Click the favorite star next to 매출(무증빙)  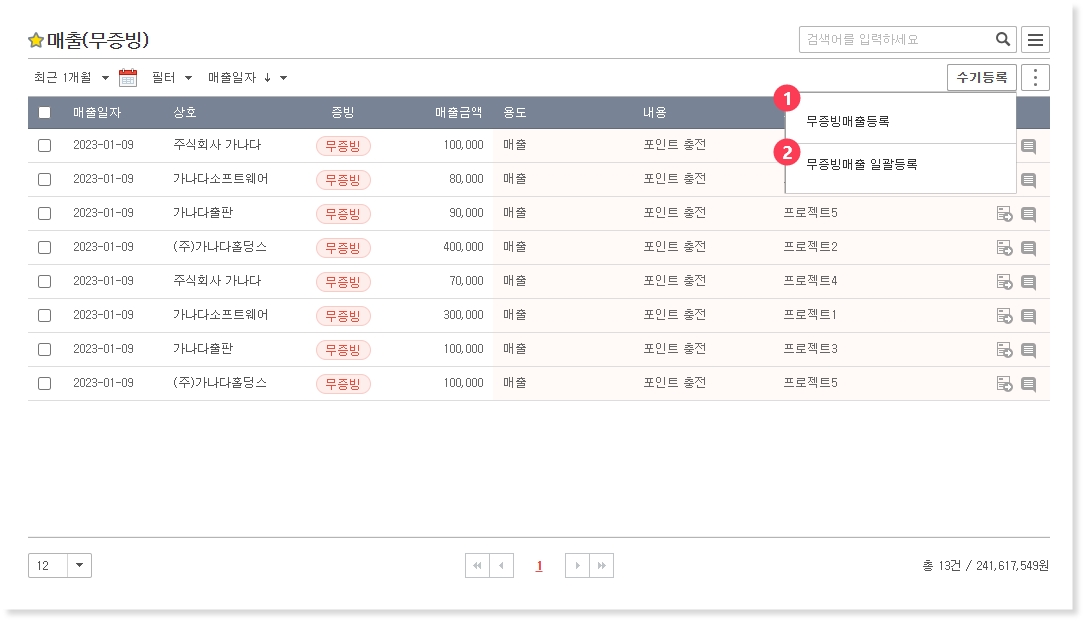coord(36,41)
